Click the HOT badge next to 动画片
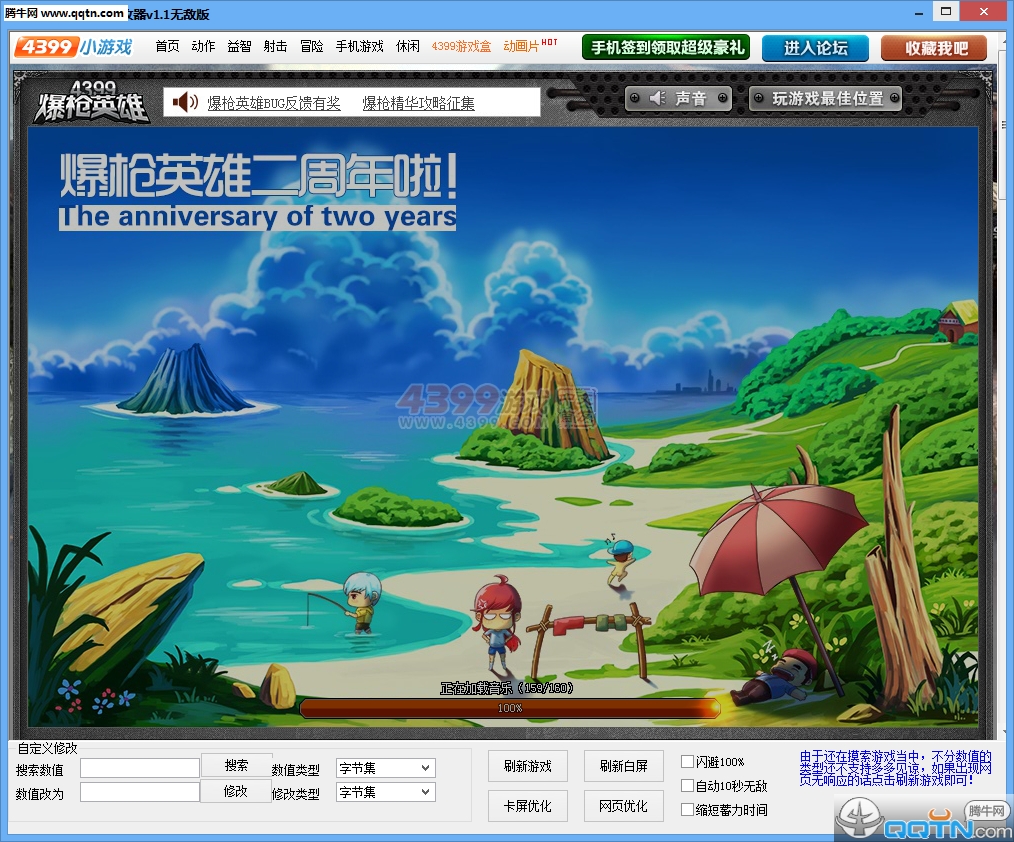The width and height of the screenshot is (1014, 842). coord(549,42)
